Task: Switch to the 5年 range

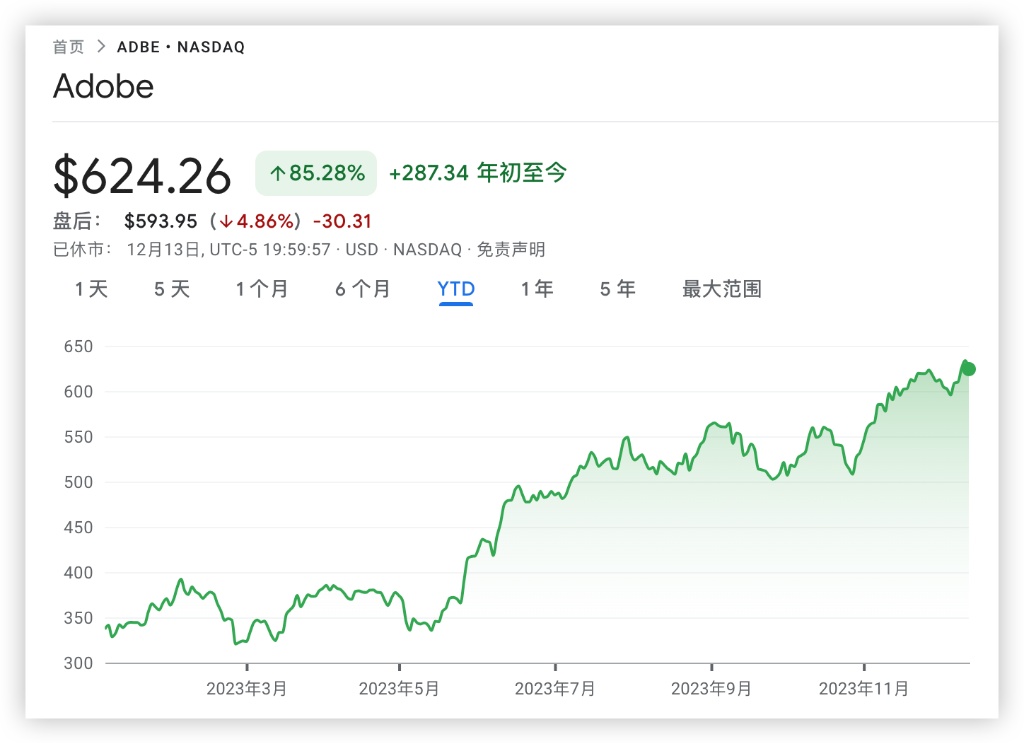Action: click(617, 289)
